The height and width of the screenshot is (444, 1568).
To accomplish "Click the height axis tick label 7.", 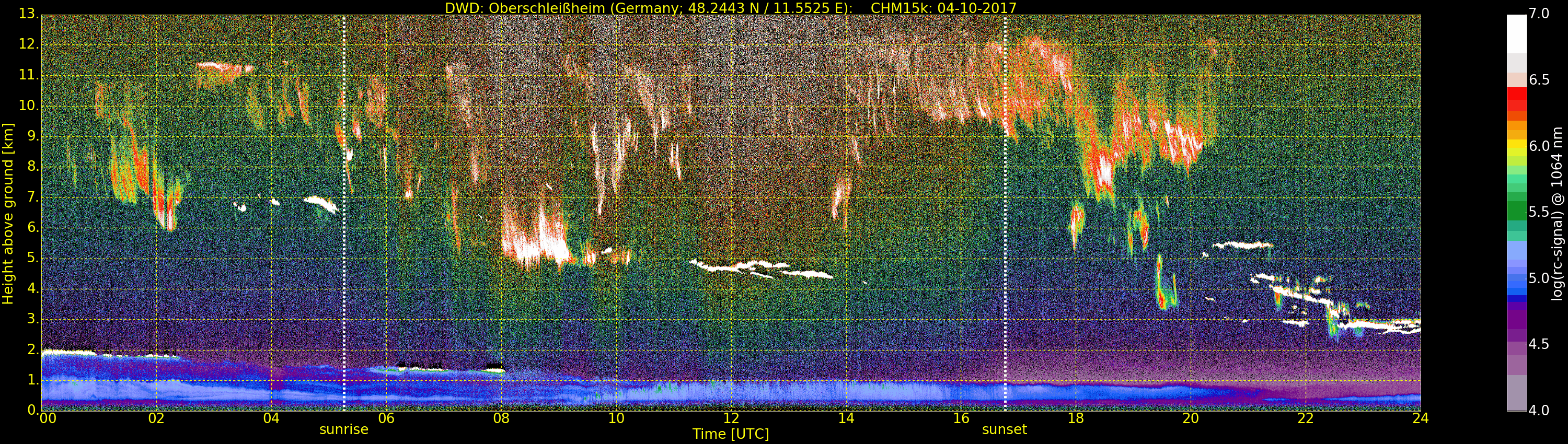I will click(32, 197).
